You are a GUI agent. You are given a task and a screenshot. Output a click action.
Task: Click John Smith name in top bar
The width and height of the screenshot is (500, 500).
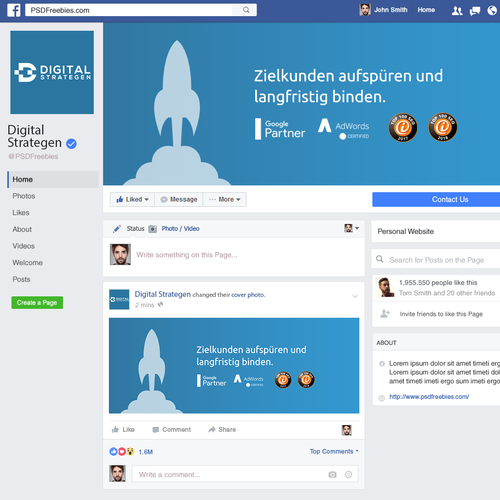click(x=390, y=10)
